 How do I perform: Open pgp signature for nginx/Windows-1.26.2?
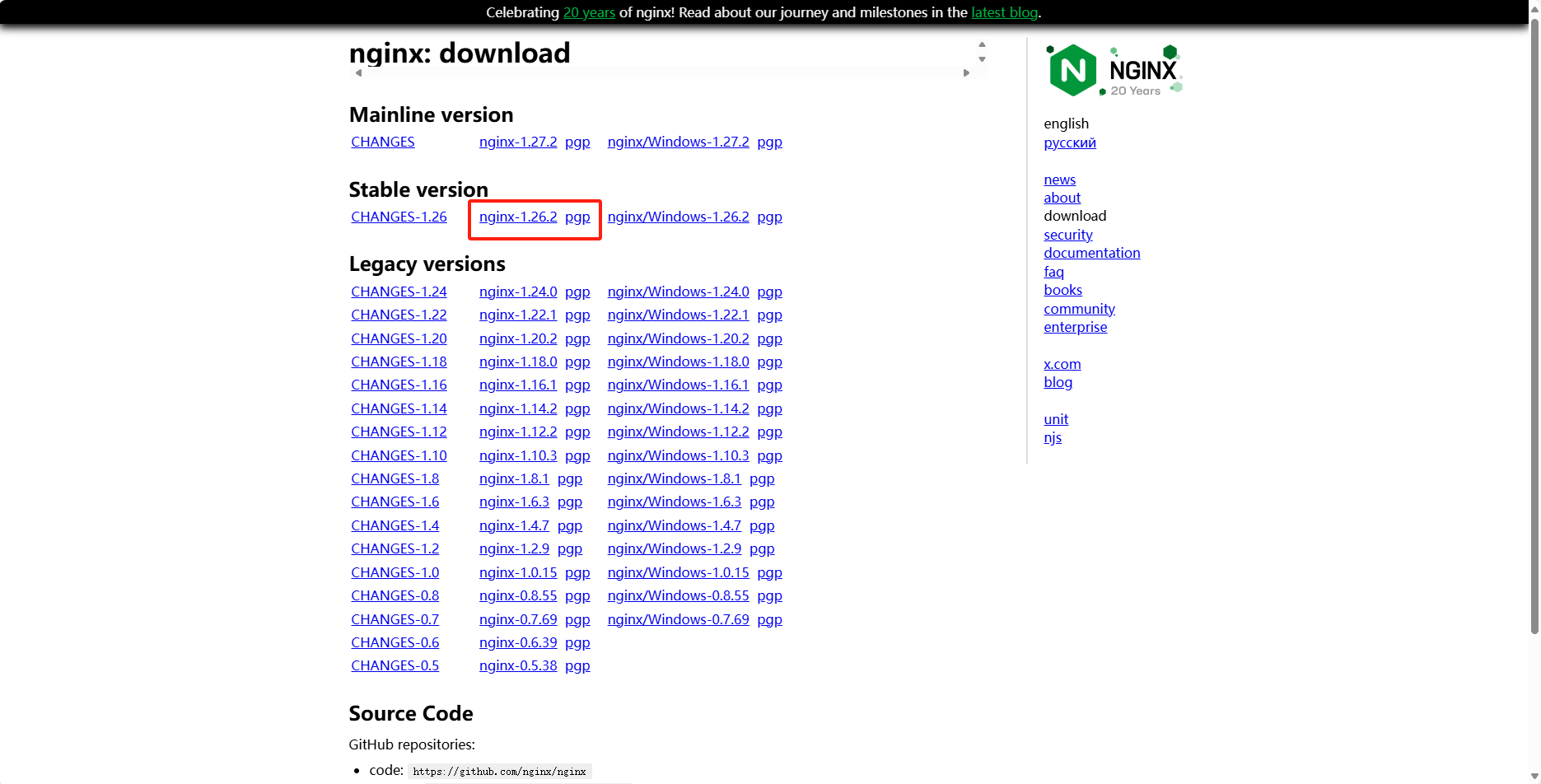pos(769,217)
